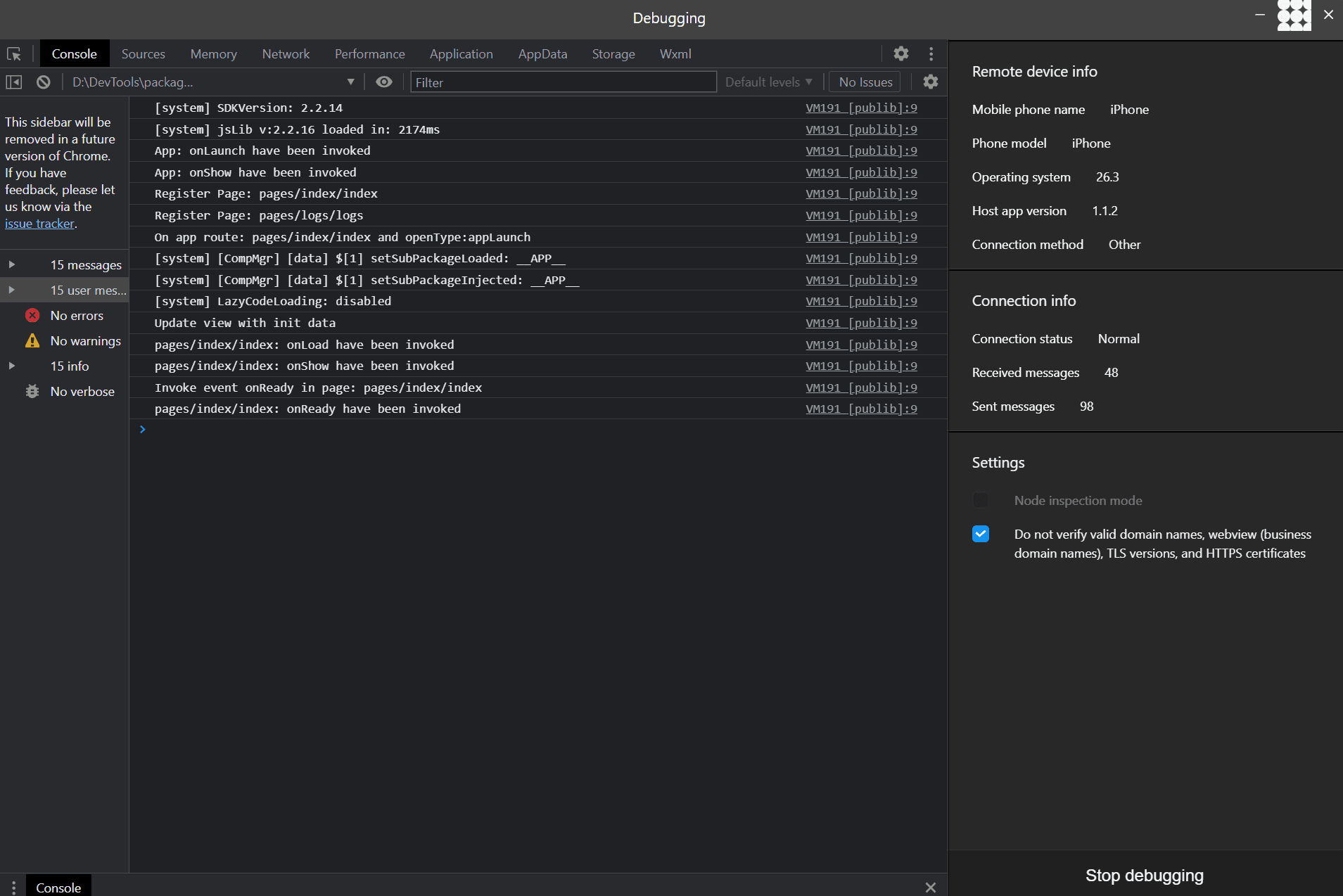
Task: Open the three-dot customize menu
Action: [930, 53]
